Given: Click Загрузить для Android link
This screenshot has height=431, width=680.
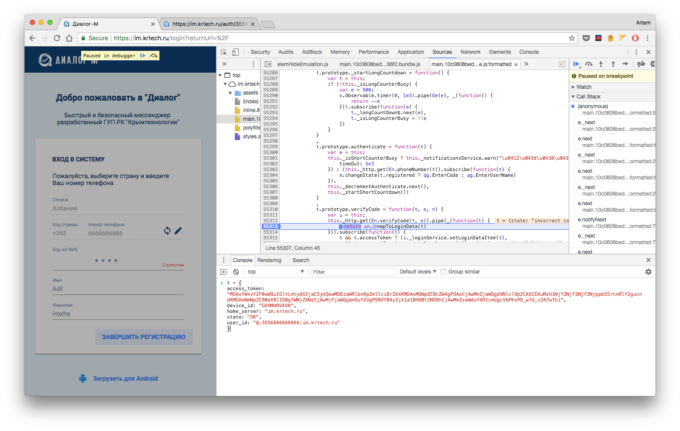Looking at the screenshot, I should point(125,379).
